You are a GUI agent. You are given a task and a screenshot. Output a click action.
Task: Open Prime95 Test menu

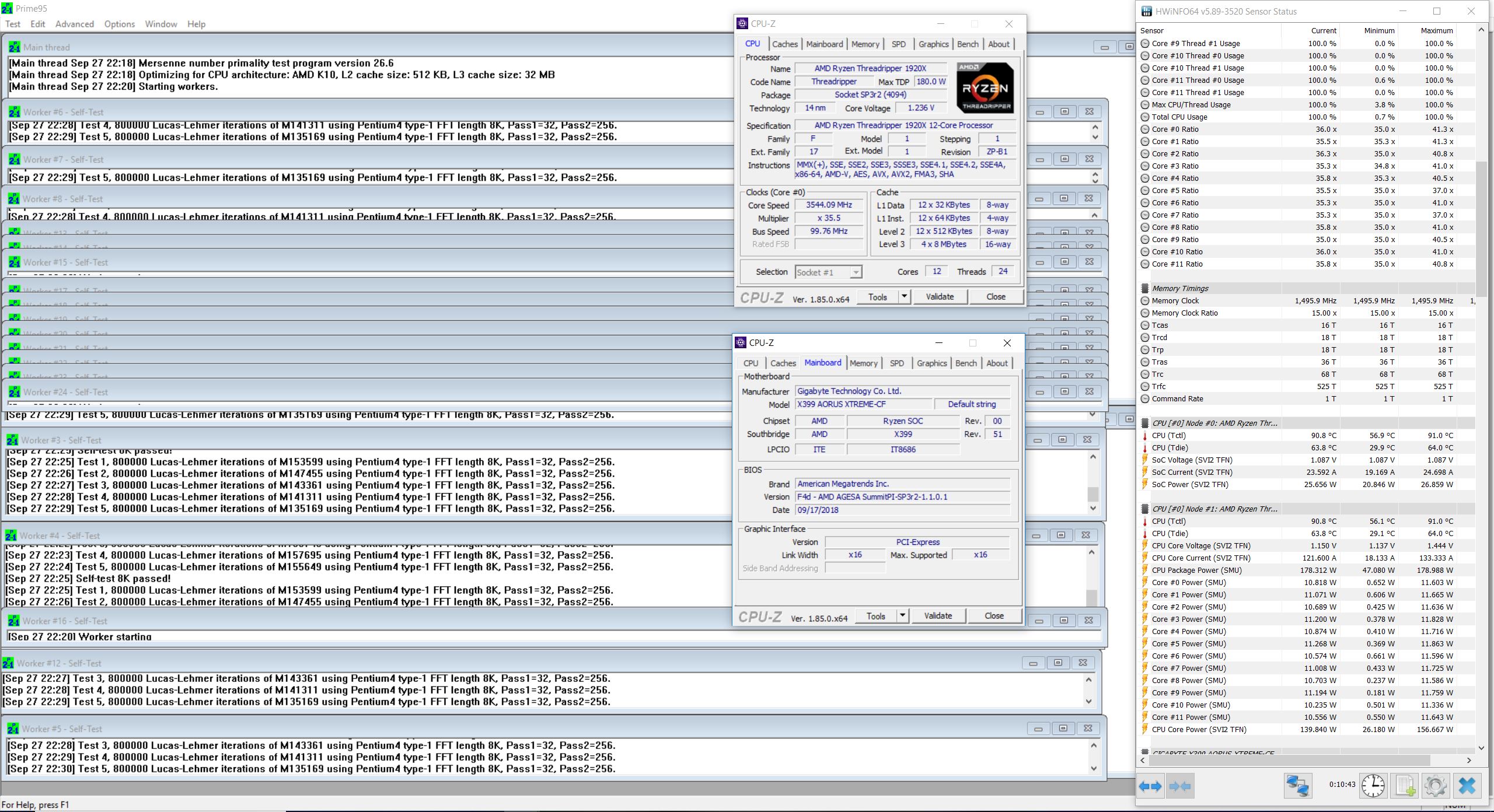click(x=12, y=24)
